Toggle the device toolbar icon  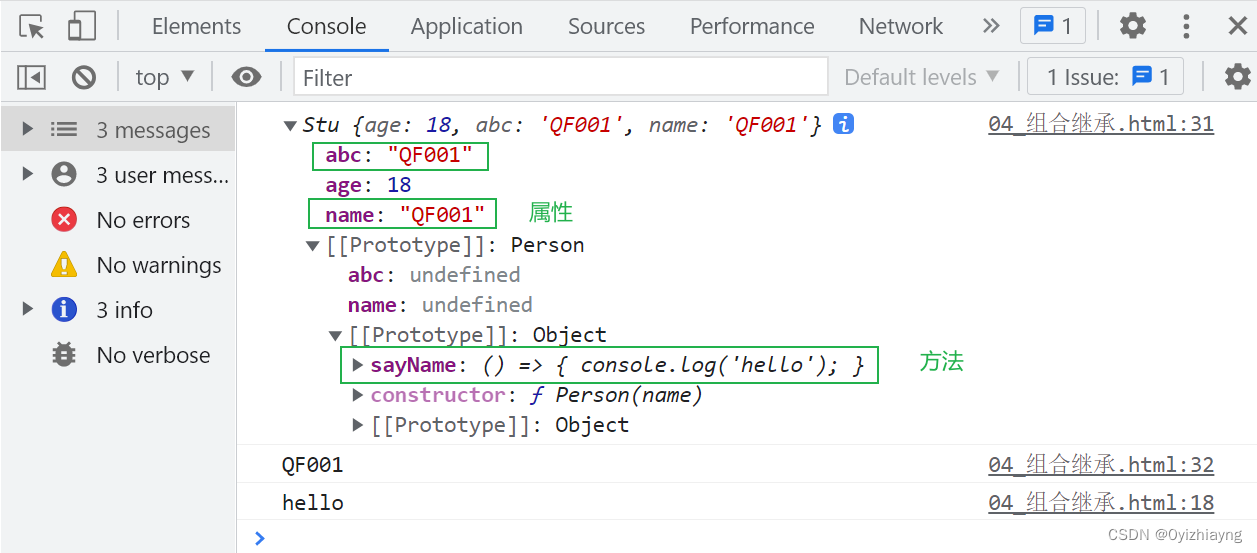[81, 26]
